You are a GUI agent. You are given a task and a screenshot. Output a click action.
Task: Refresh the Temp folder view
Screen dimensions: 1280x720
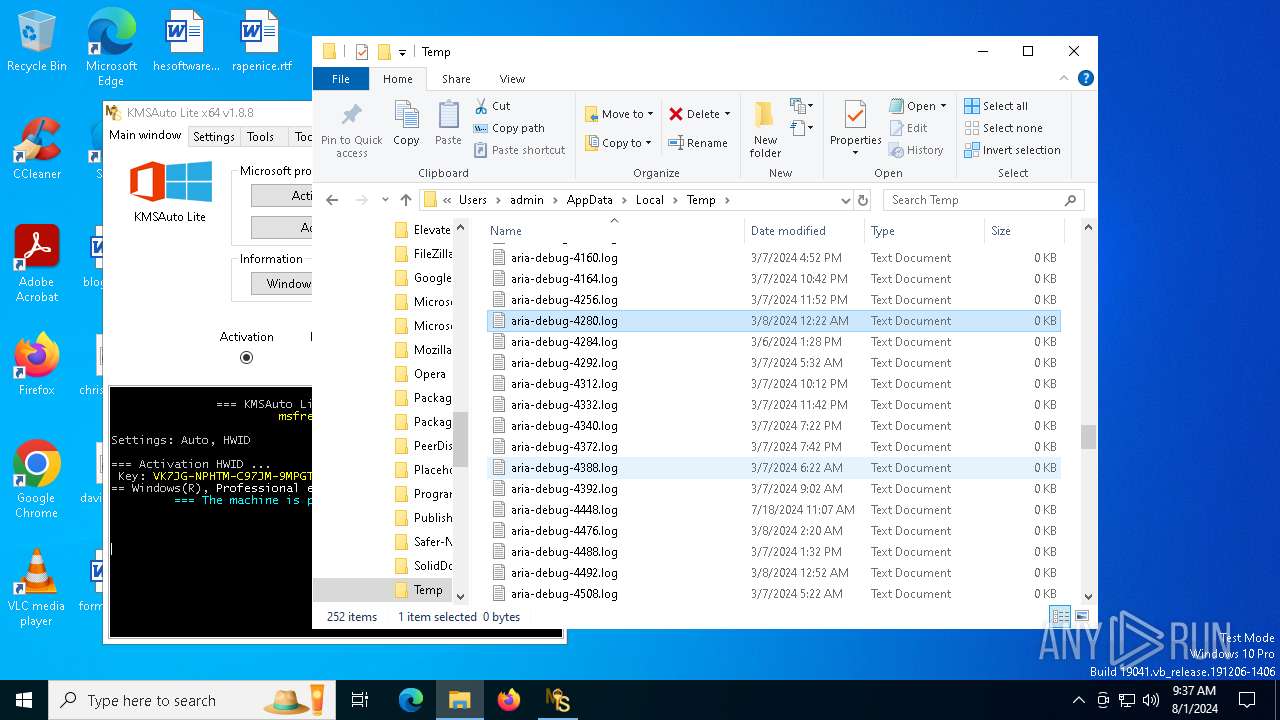pyautogui.click(x=864, y=200)
